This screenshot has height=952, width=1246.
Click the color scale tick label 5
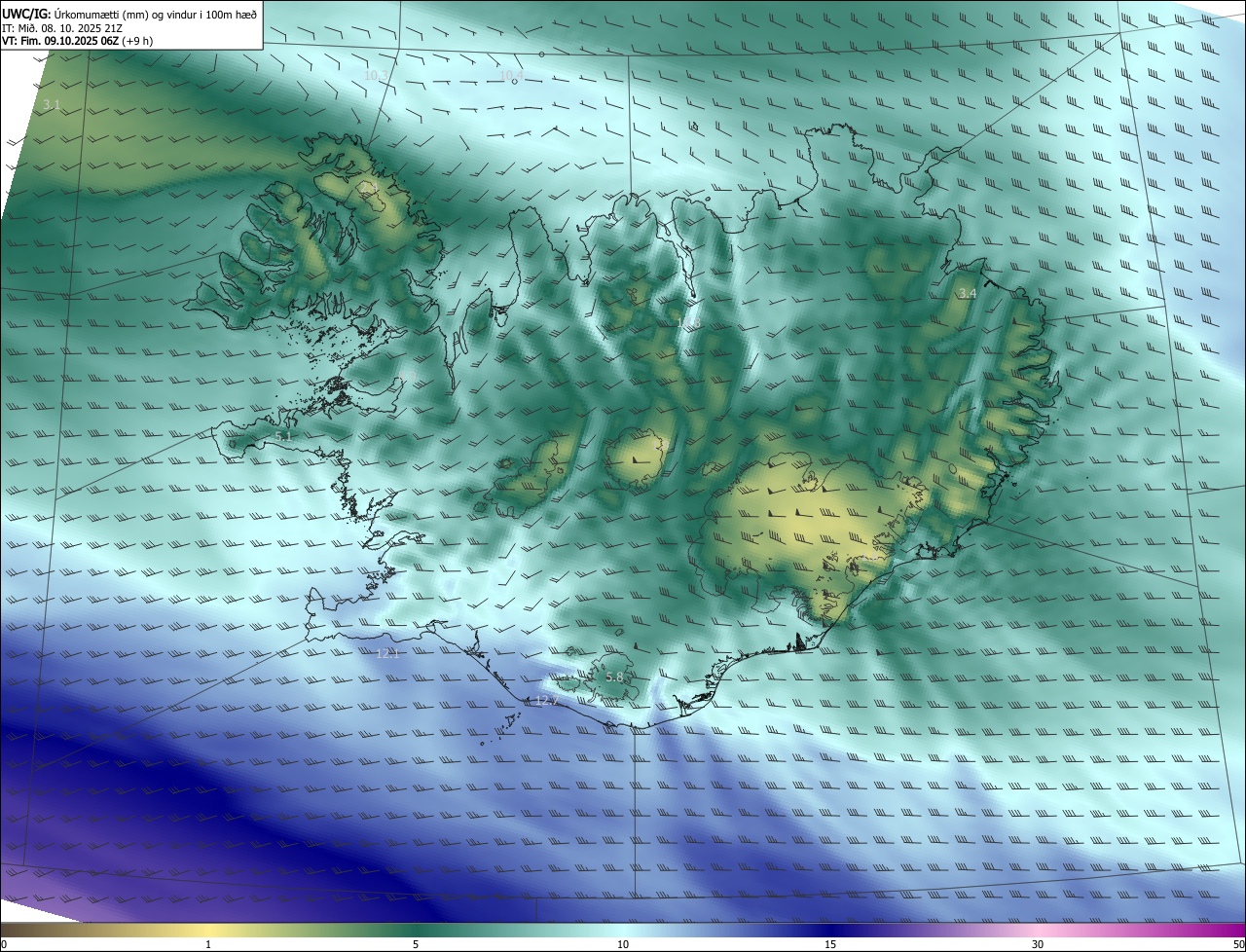pos(416,944)
